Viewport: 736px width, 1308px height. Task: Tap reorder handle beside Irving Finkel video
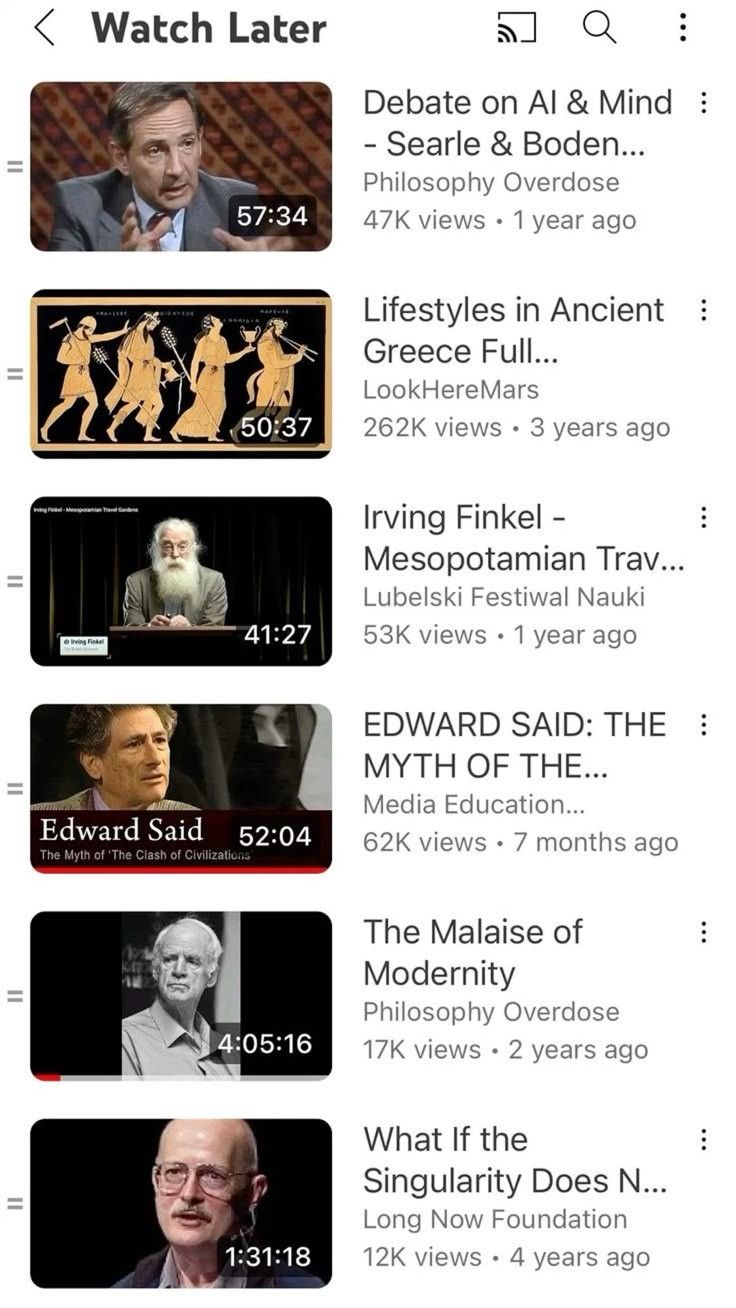point(14,581)
